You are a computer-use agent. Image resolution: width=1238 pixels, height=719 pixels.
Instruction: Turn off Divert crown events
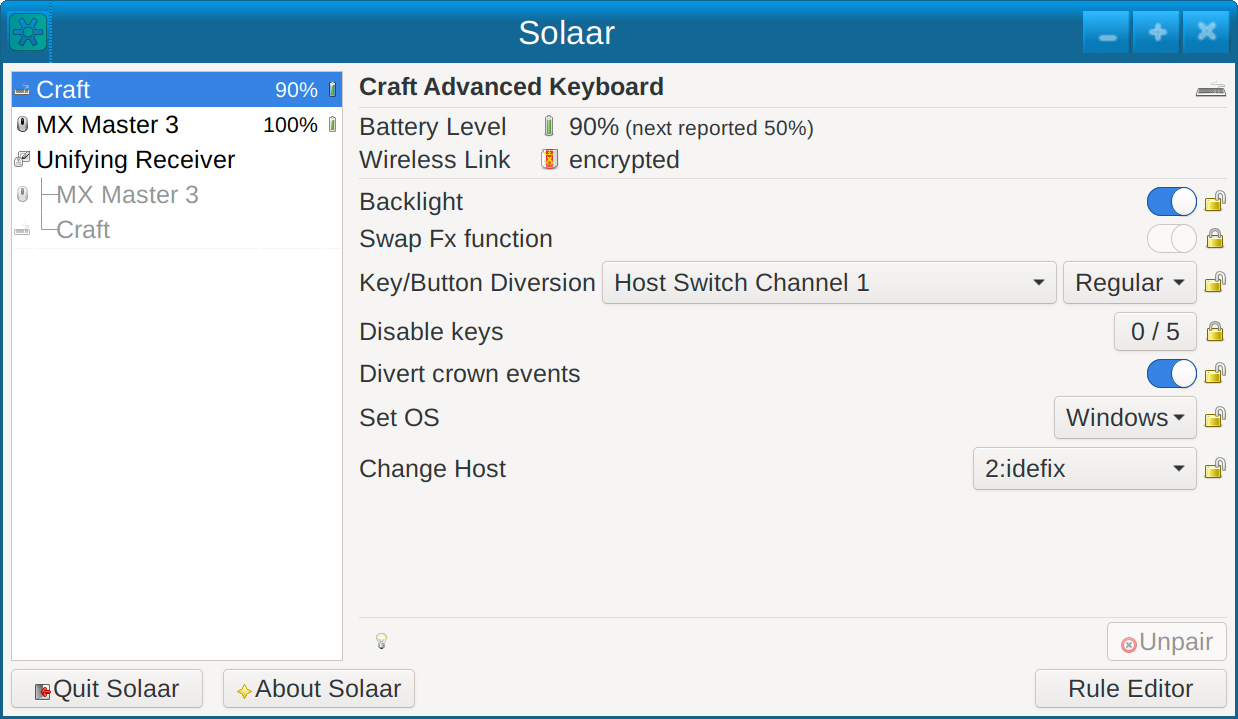[x=1171, y=373]
